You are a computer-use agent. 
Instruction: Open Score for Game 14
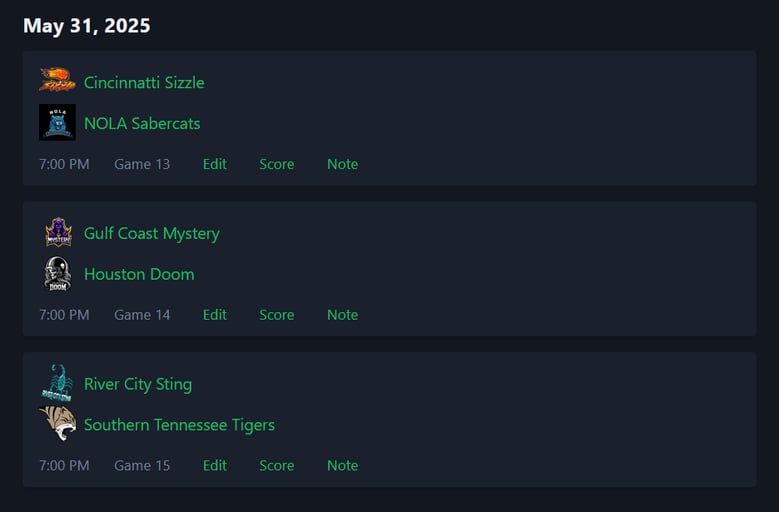point(277,315)
